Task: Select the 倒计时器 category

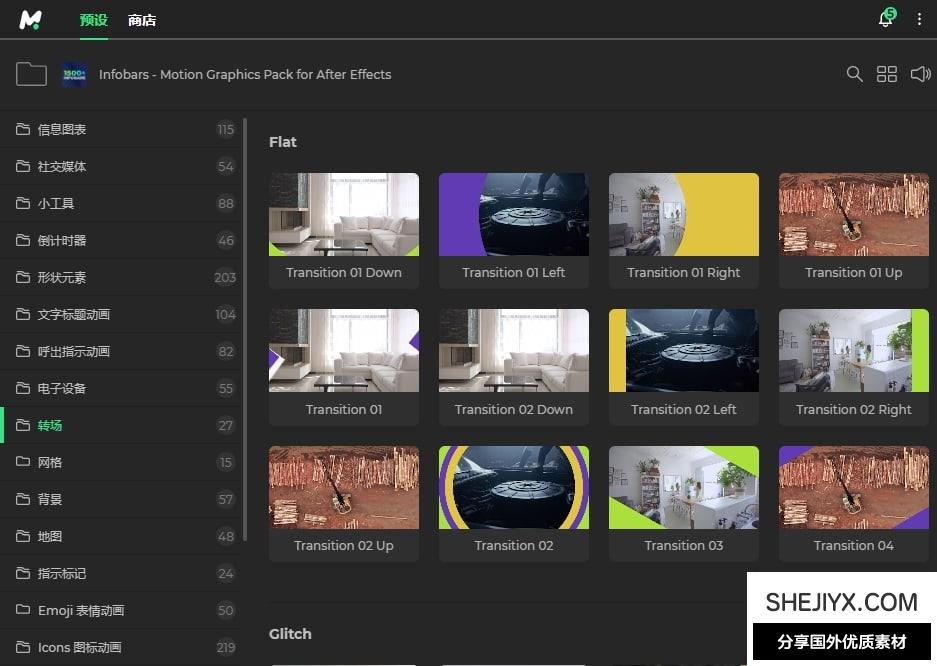Action: [62, 240]
